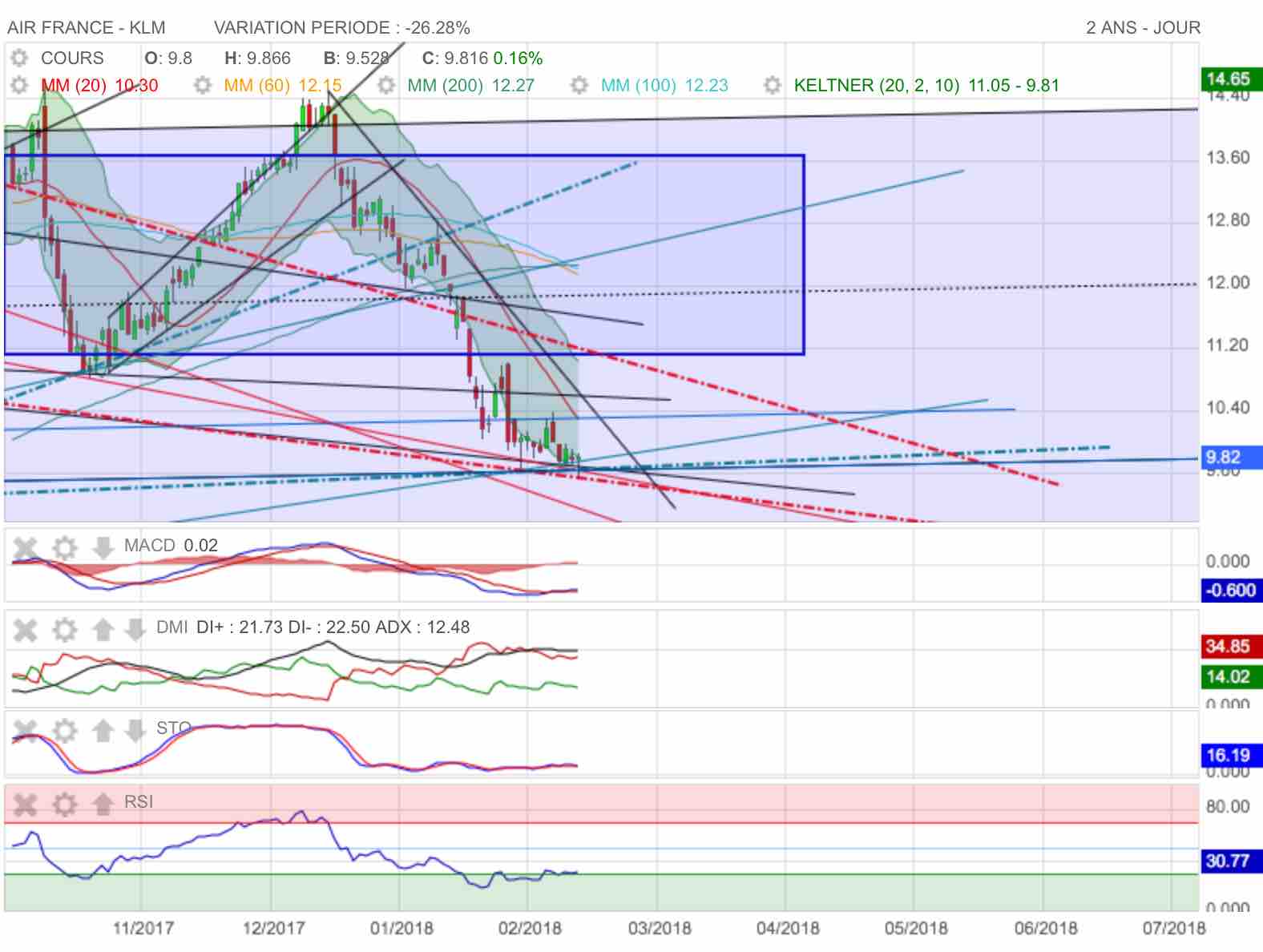Image resolution: width=1263 pixels, height=952 pixels.
Task: Open settings gear for KELTNER indicator
Action: pos(772,85)
